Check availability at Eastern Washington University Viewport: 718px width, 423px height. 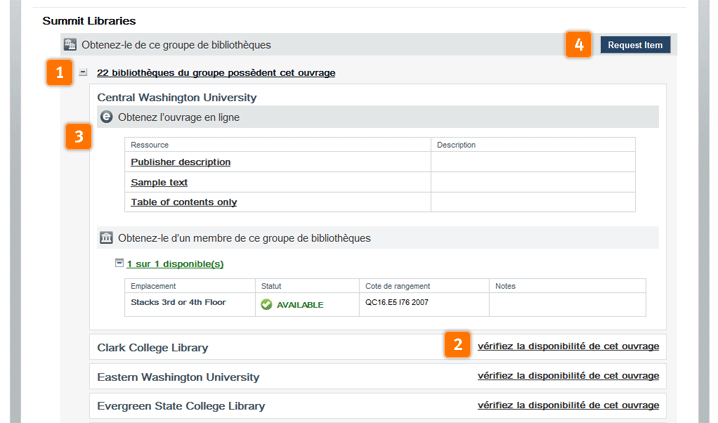click(x=568, y=376)
